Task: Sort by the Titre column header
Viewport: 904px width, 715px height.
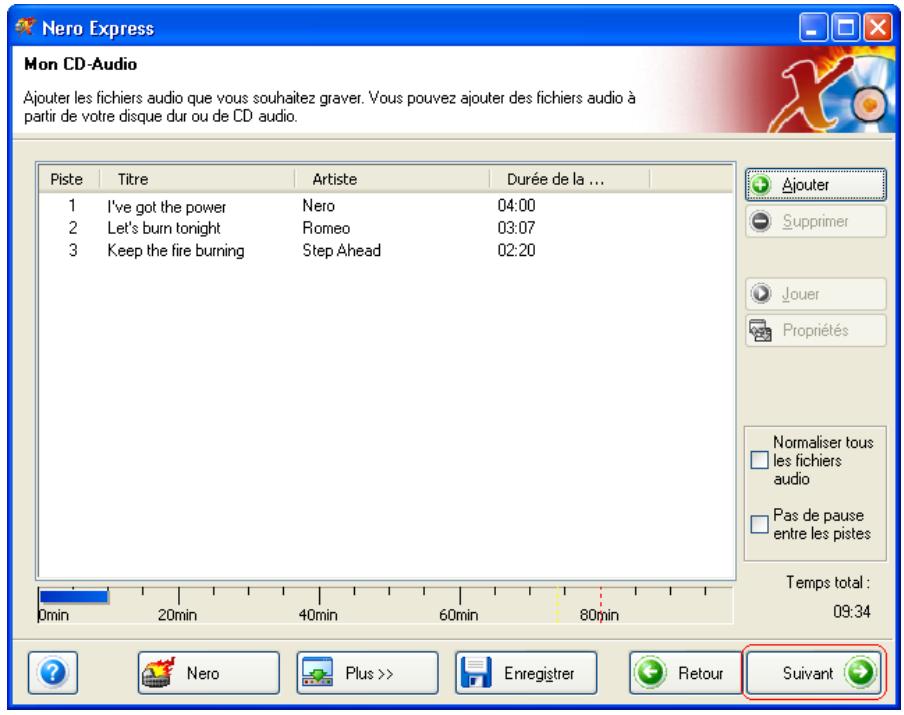Action: [197, 179]
